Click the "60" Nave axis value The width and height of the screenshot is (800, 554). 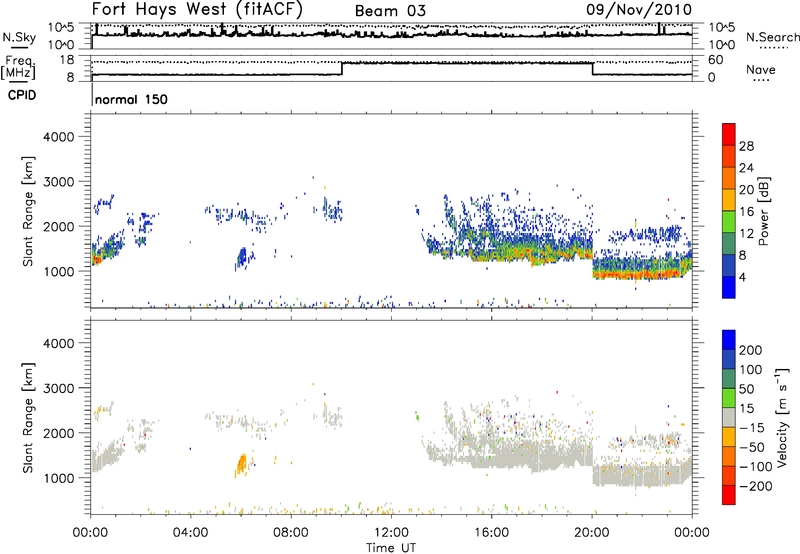[x=716, y=60]
